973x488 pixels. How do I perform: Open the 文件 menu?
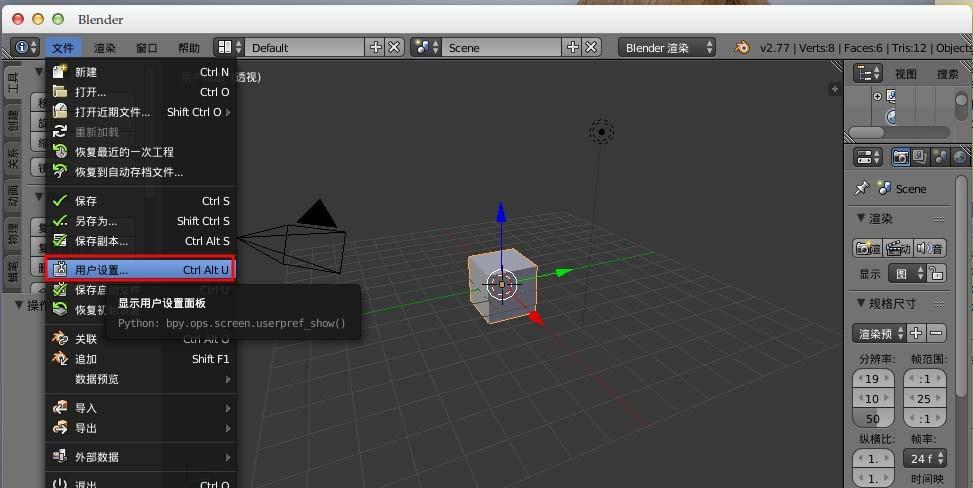tap(63, 47)
